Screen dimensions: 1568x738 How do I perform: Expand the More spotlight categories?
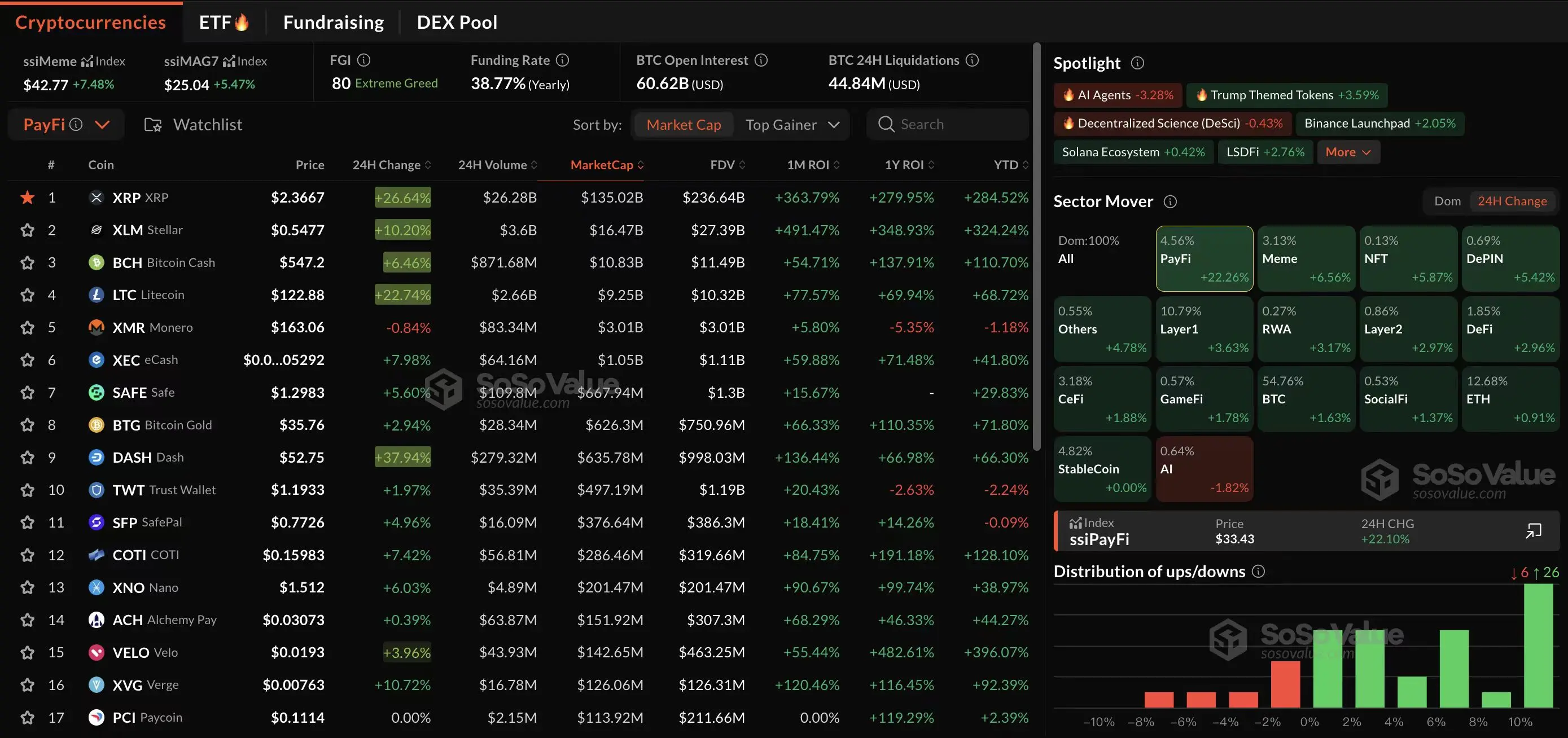click(x=1348, y=152)
